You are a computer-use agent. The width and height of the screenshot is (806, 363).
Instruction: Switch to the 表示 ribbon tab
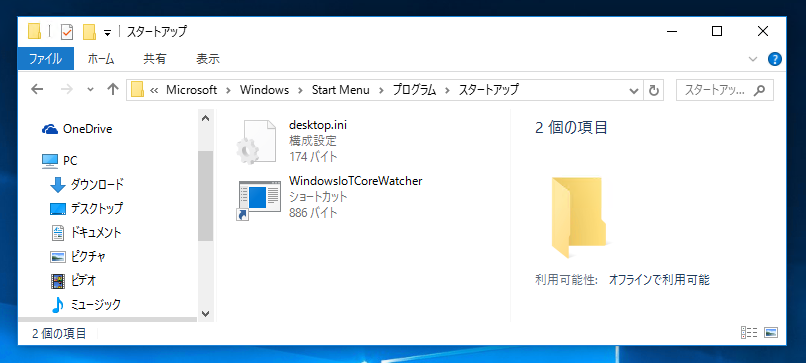pos(208,59)
